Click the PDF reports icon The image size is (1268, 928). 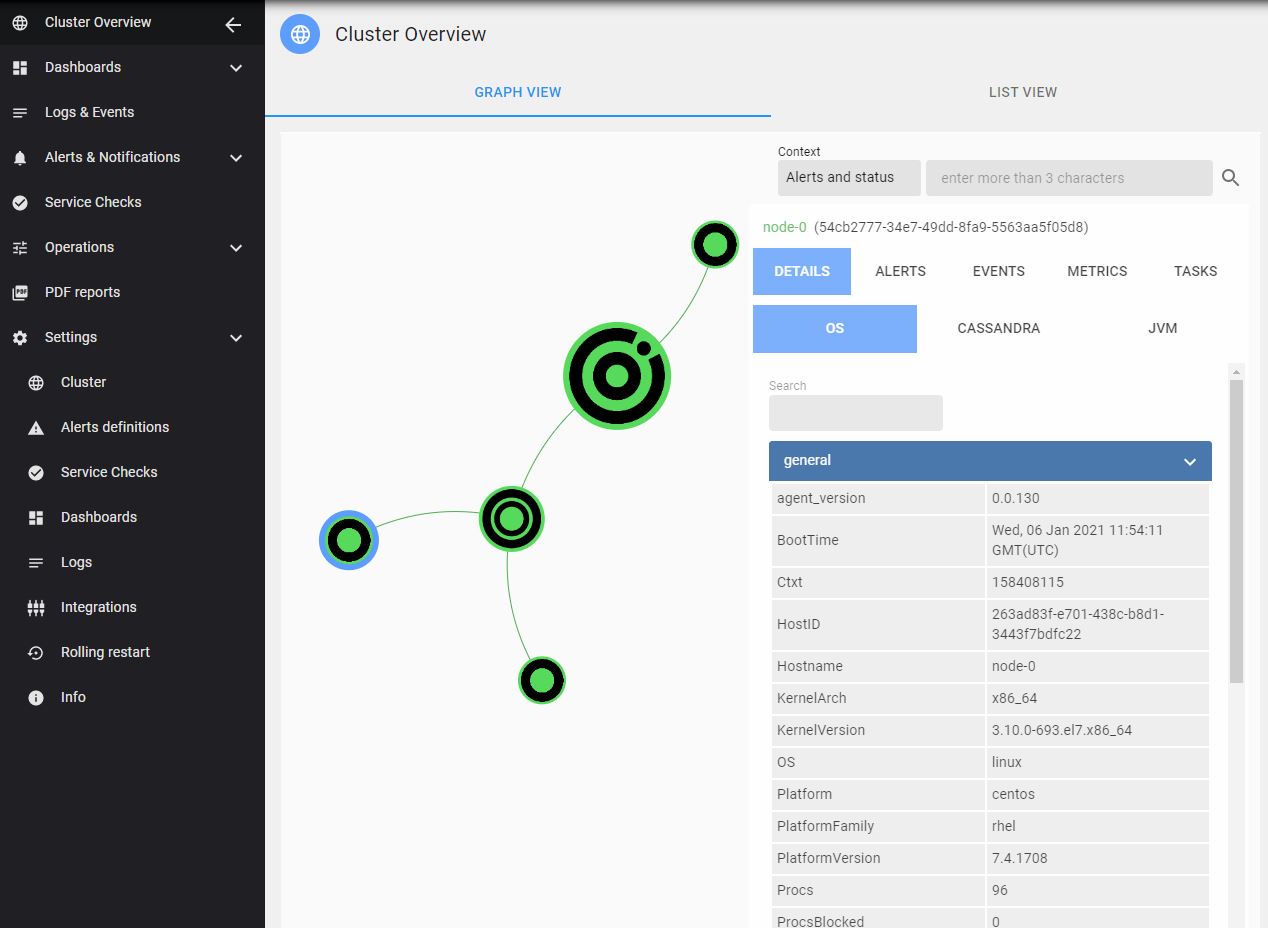pos(20,292)
